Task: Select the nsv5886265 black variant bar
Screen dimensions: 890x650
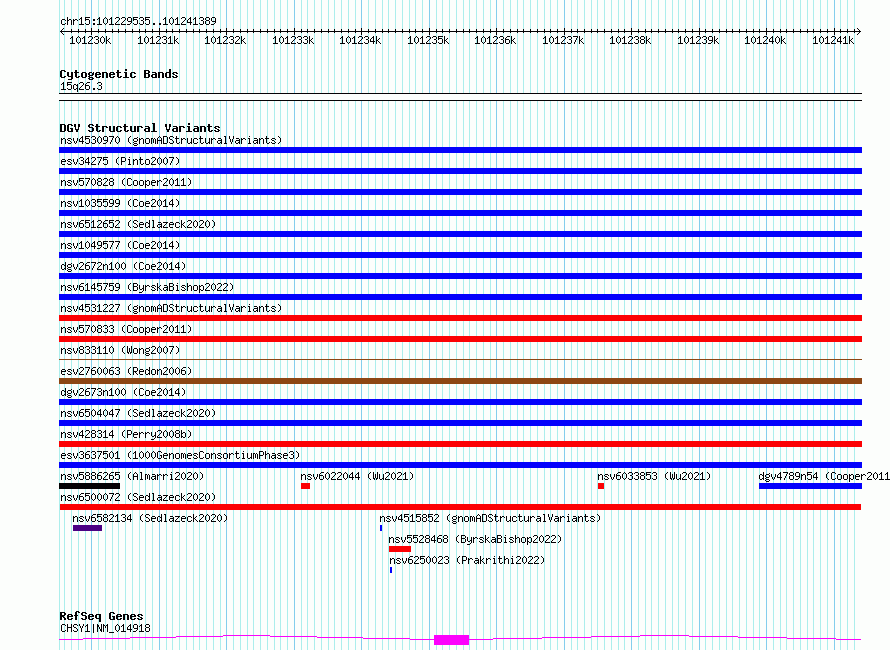Action: (90, 486)
